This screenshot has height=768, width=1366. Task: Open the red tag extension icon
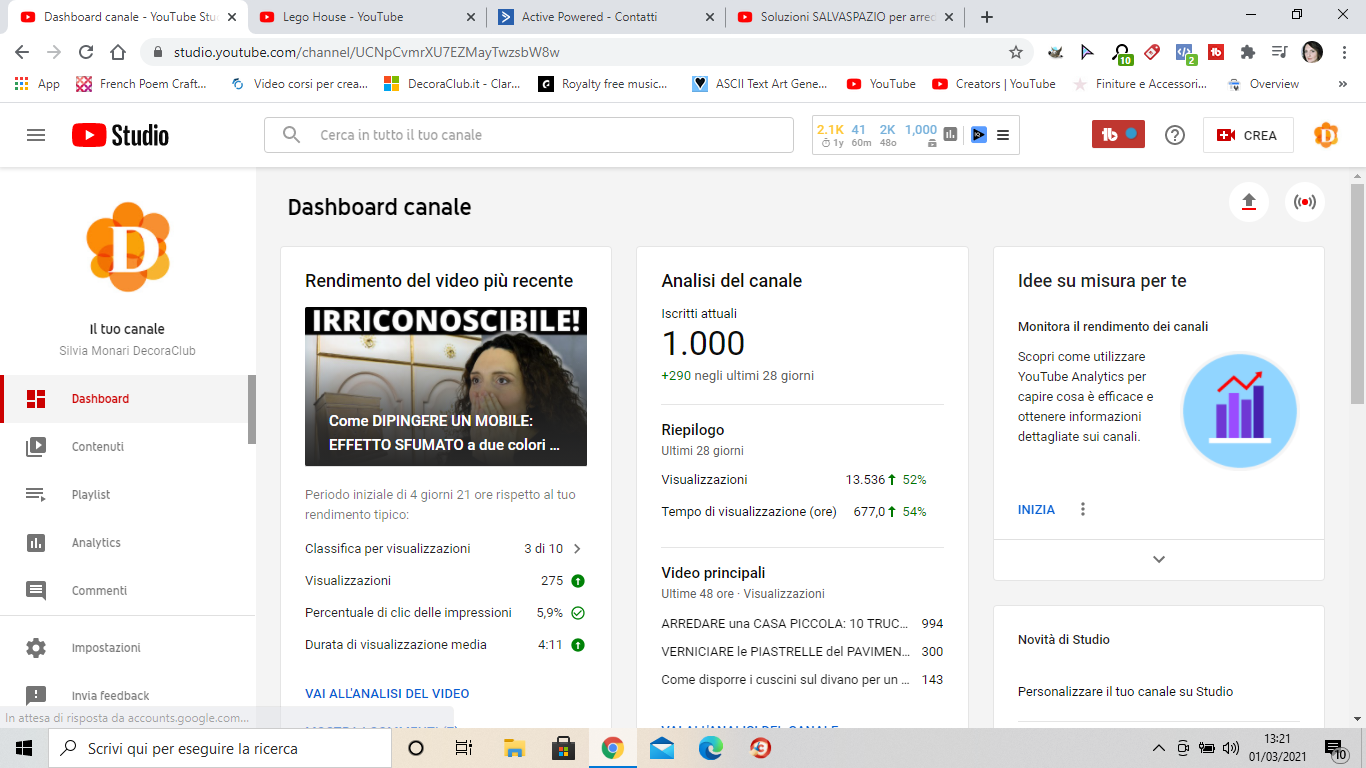1152,52
